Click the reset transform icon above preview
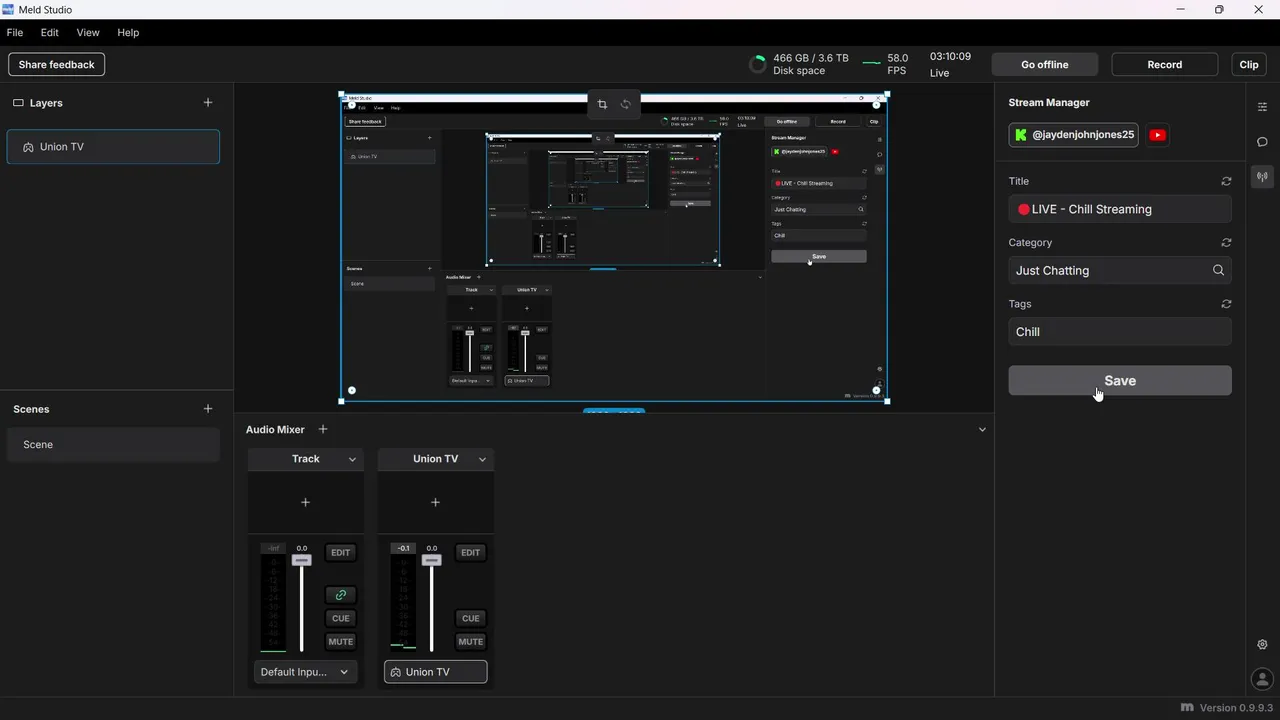Image resolution: width=1280 pixels, height=720 pixels. click(626, 104)
